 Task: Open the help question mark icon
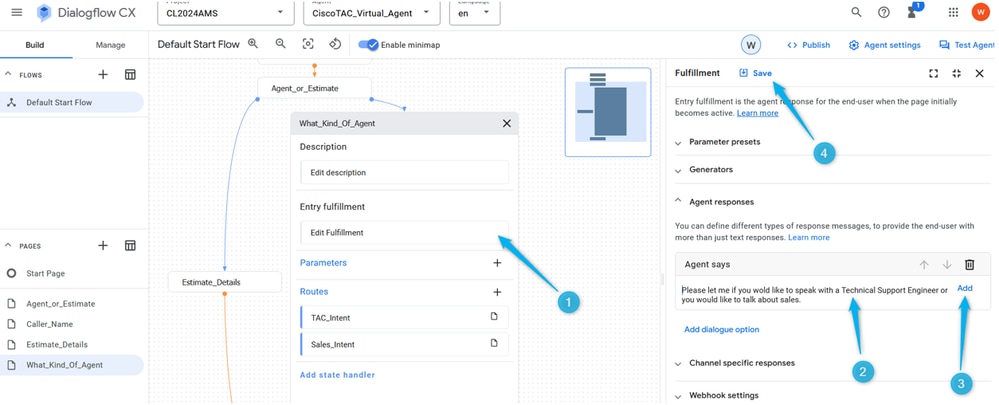point(884,12)
